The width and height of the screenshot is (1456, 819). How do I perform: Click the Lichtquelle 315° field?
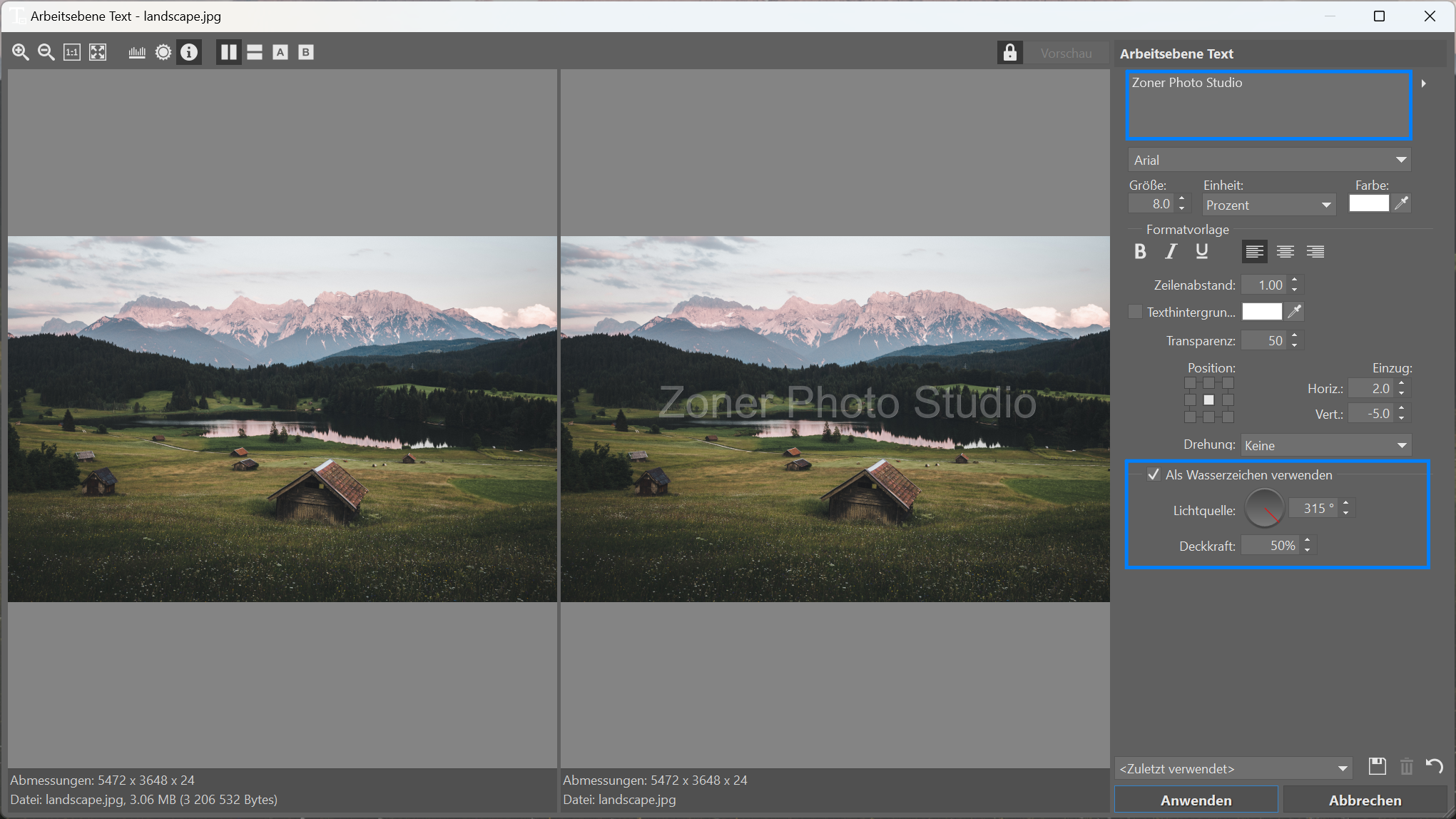(1314, 508)
